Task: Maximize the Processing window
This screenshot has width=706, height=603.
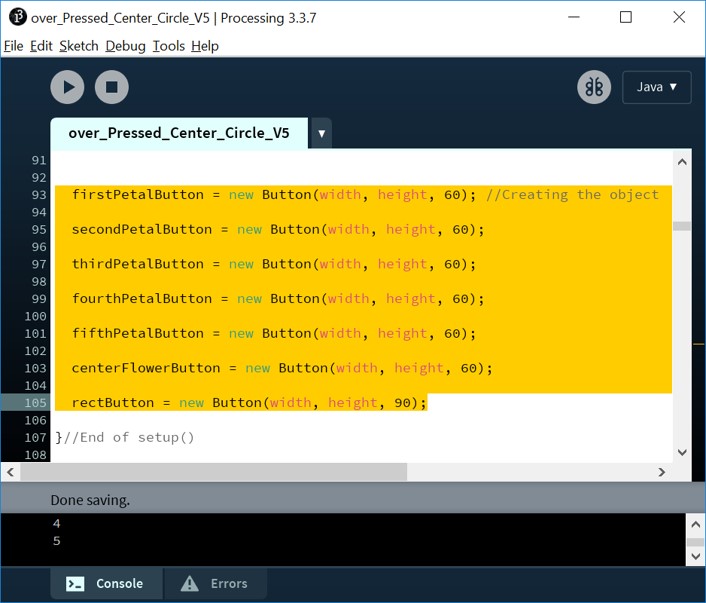Action: coord(625,17)
